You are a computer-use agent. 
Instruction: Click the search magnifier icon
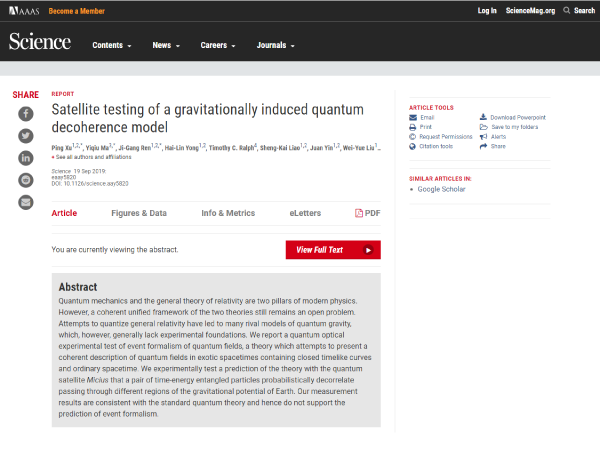click(566, 10)
